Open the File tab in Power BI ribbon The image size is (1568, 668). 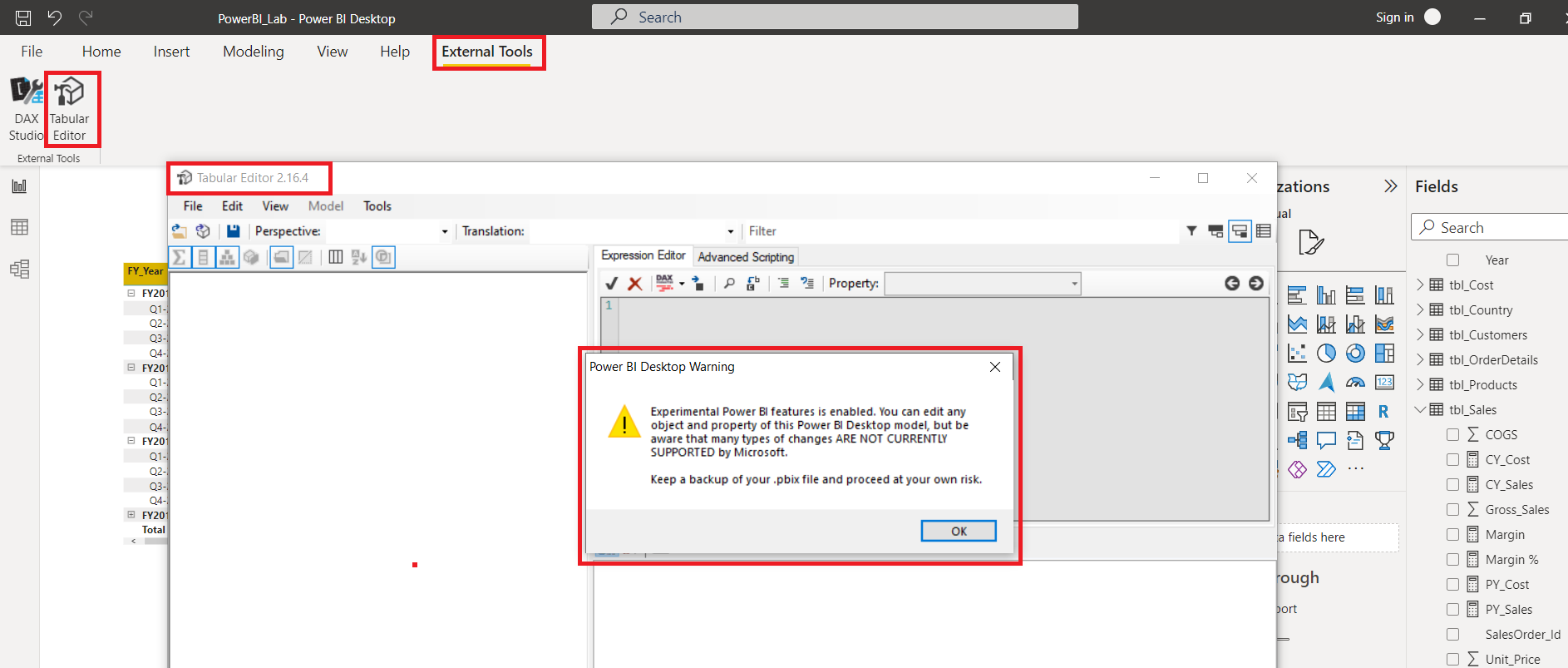pos(32,52)
